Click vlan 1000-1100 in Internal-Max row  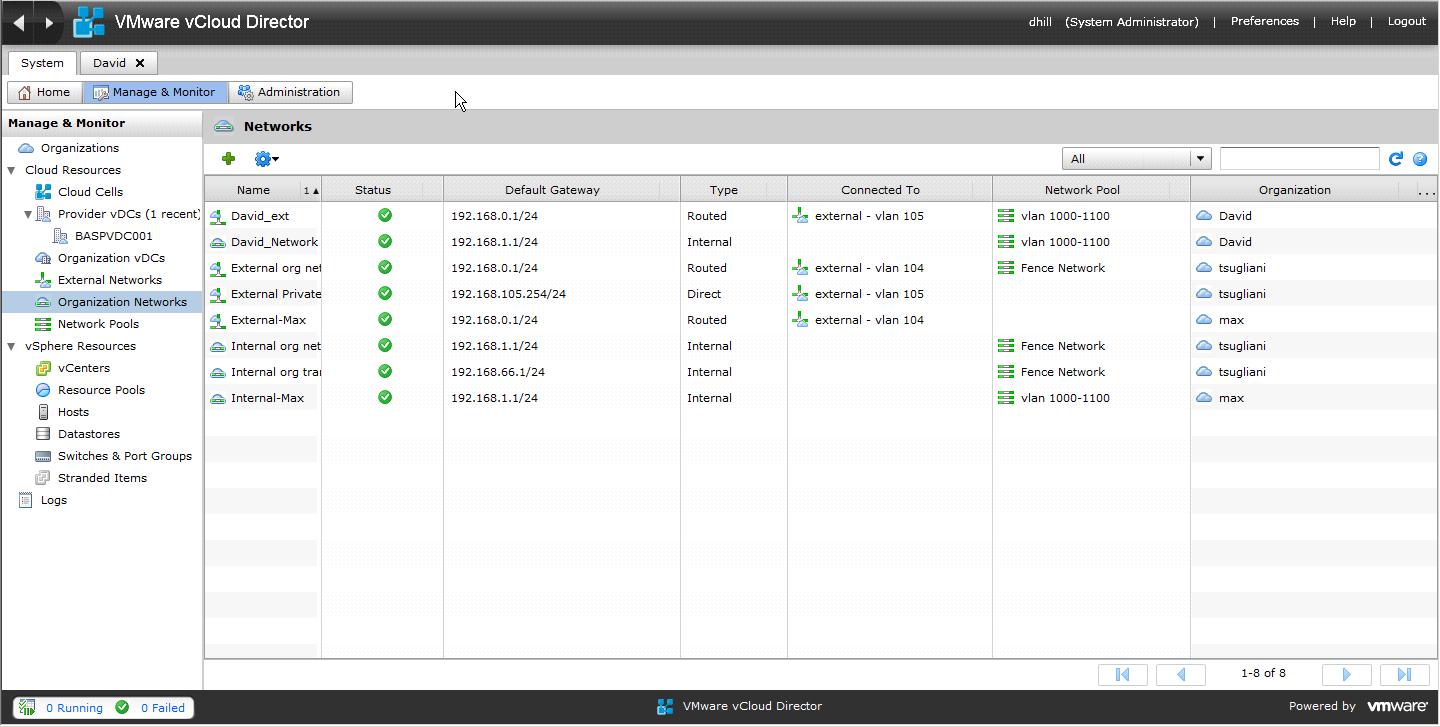pos(1065,398)
